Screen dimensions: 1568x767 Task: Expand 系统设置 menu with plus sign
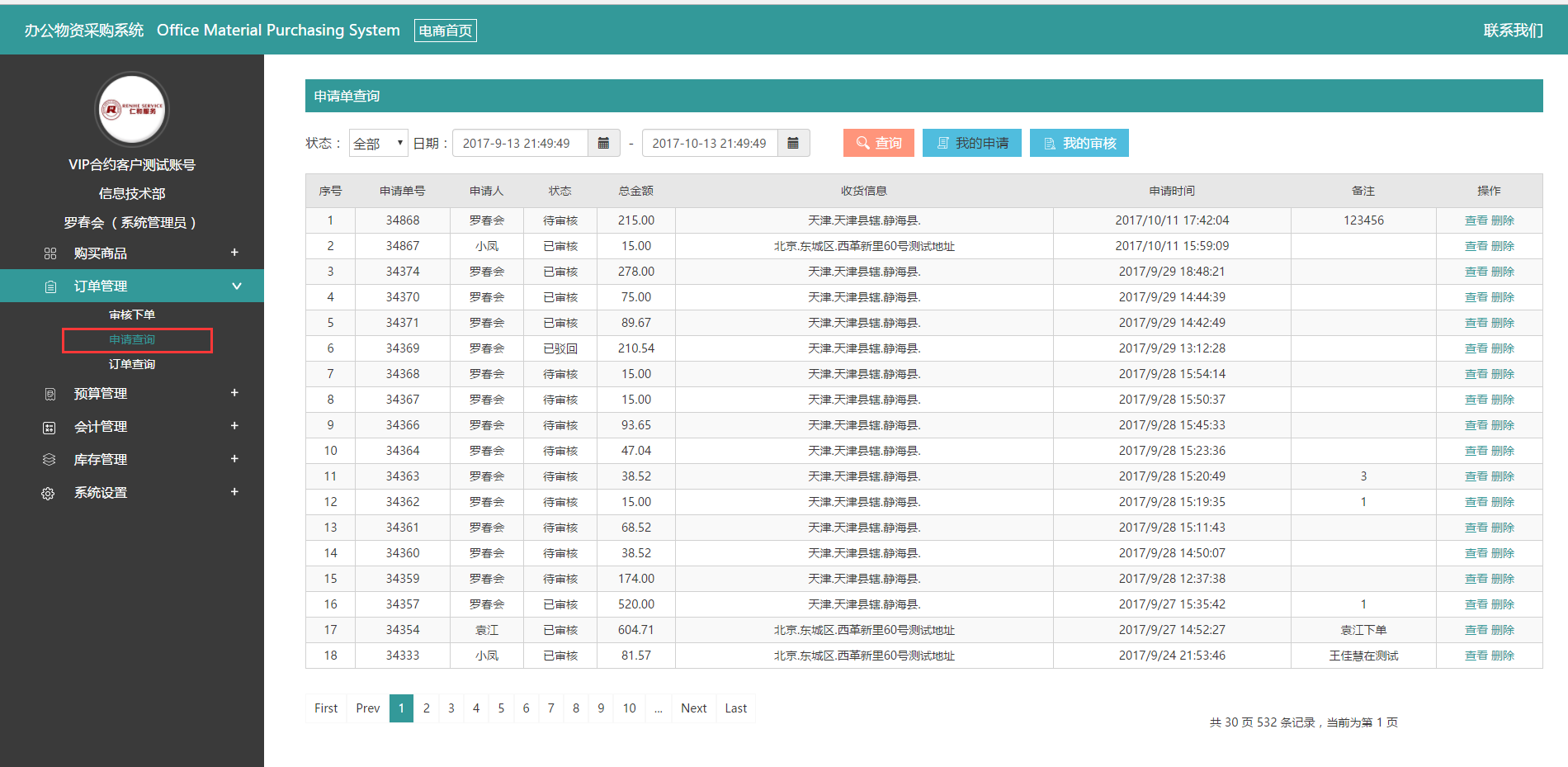click(x=234, y=492)
